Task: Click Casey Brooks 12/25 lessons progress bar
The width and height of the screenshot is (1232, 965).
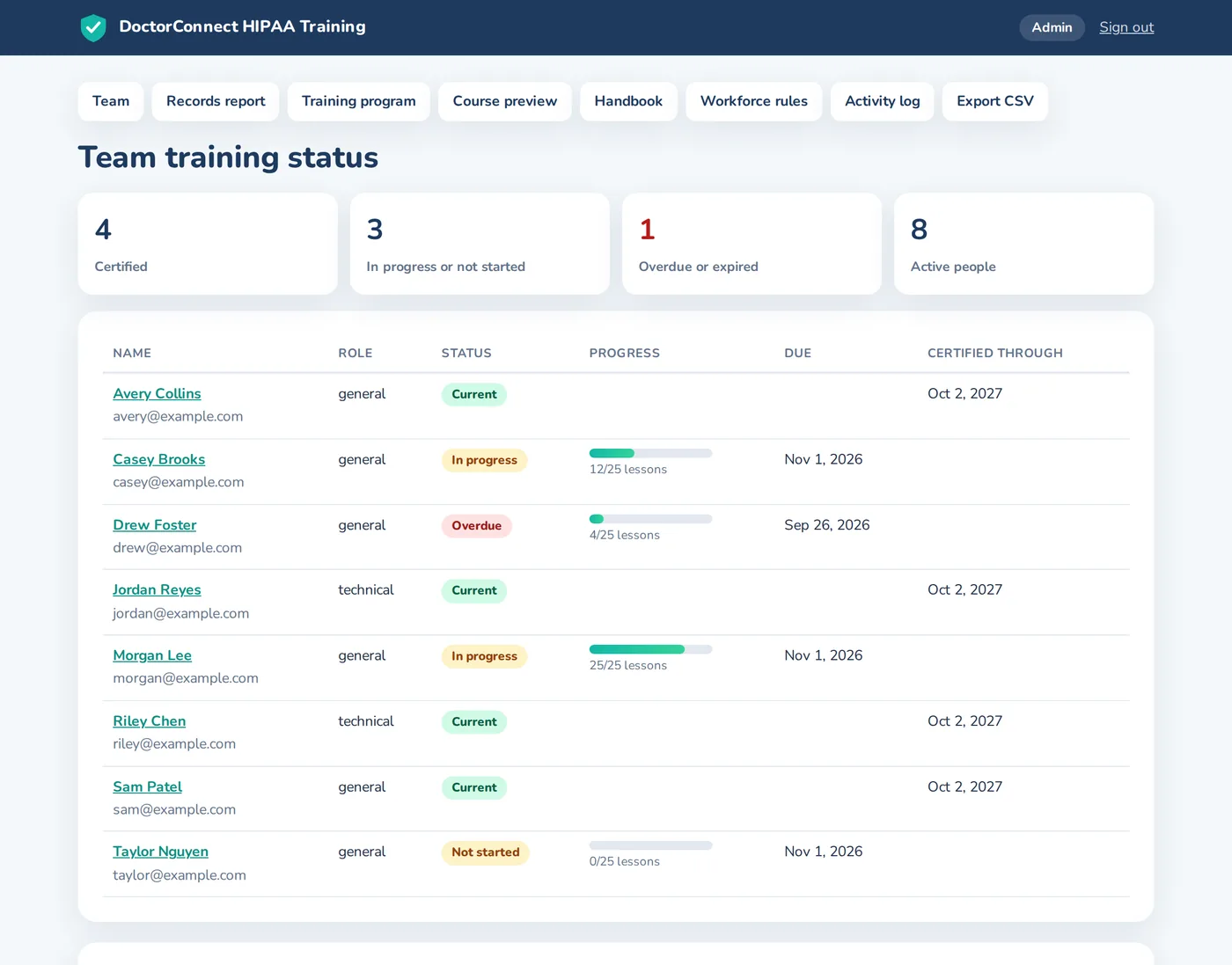Action: pyautogui.click(x=650, y=453)
